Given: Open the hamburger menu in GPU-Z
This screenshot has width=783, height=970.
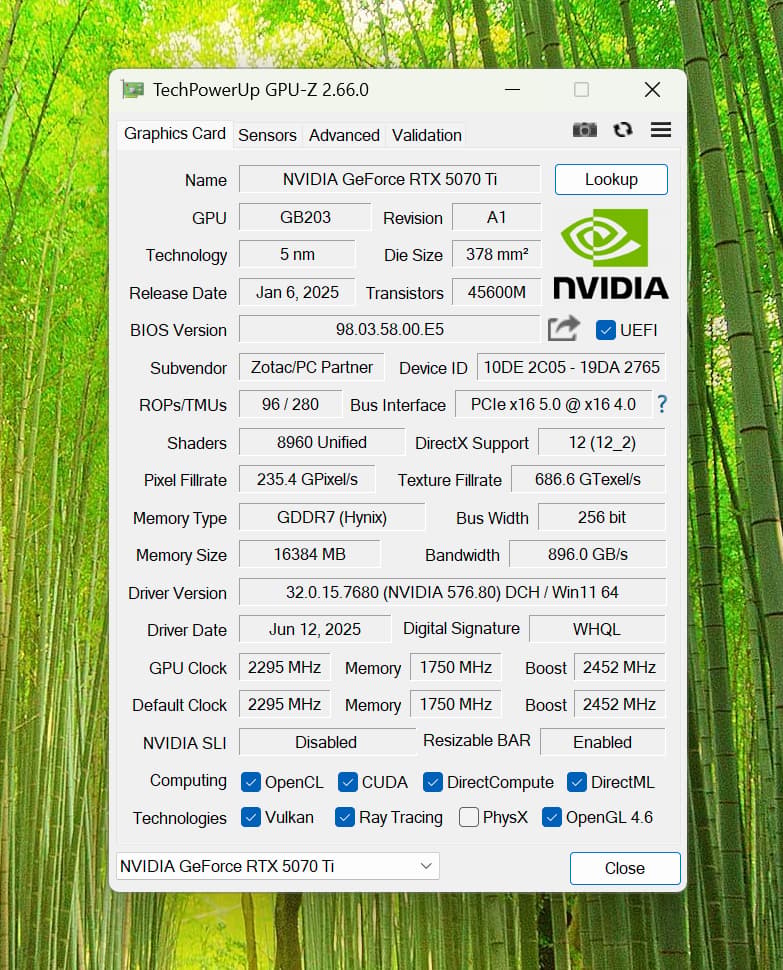Looking at the screenshot, I should pyautogui.click(x=661, y=130).
